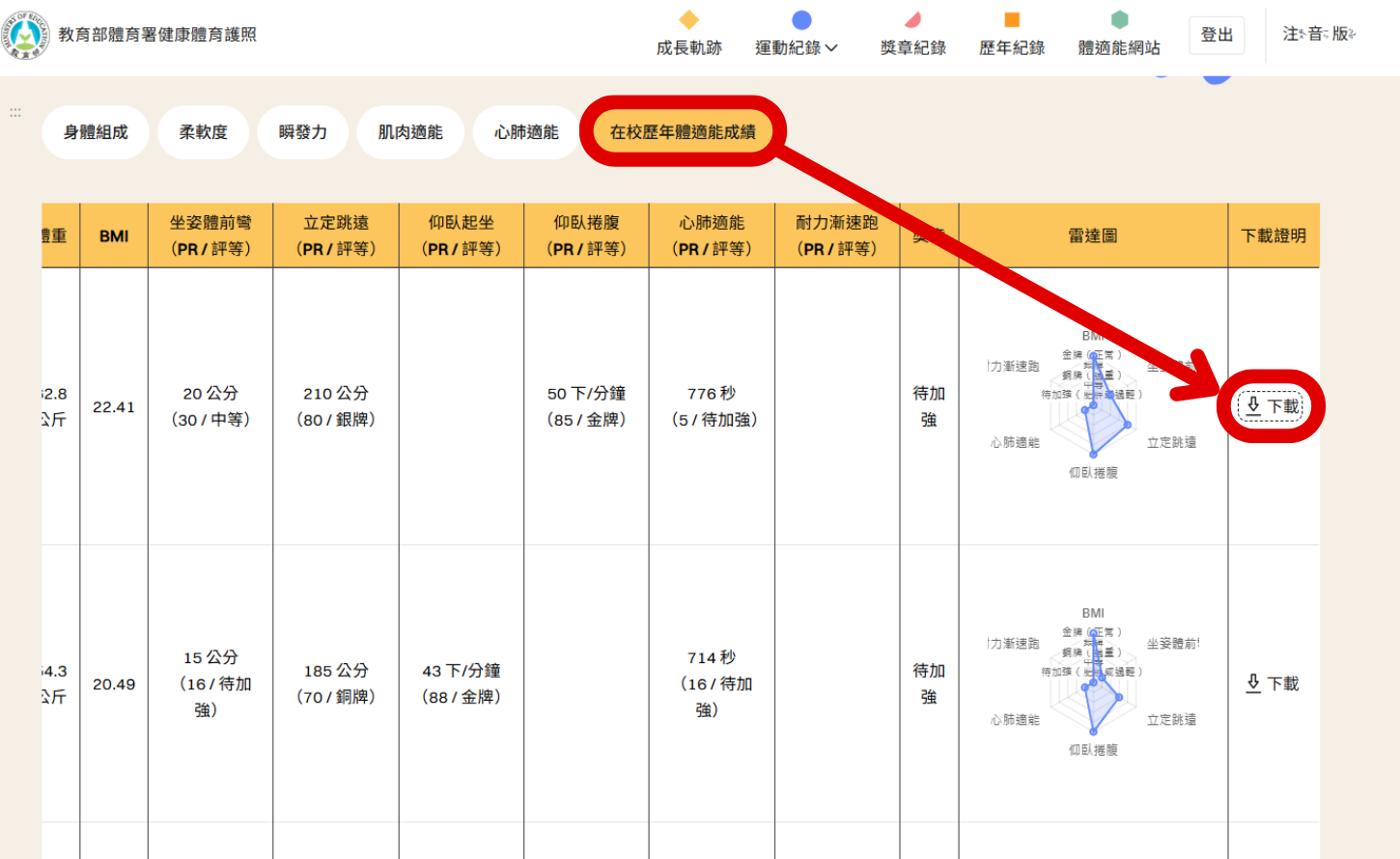1400x859 pixels.
Task: Select the 身體組成 filter pill
Action: click(95, 132)
